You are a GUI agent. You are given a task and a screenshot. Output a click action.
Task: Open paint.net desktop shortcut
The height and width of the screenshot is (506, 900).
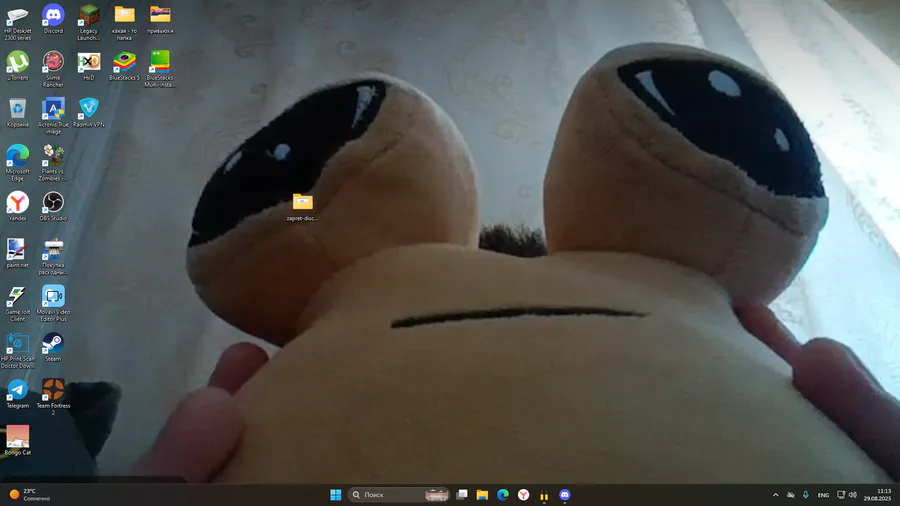[x=18, y=253]
